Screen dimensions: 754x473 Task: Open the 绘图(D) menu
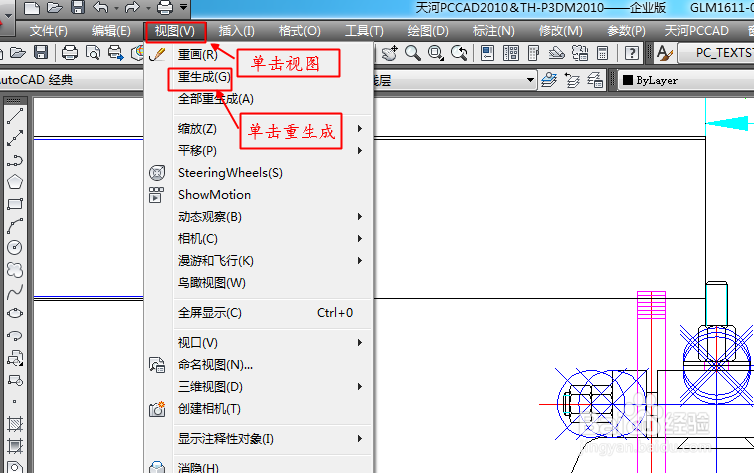tap(427, 31)
